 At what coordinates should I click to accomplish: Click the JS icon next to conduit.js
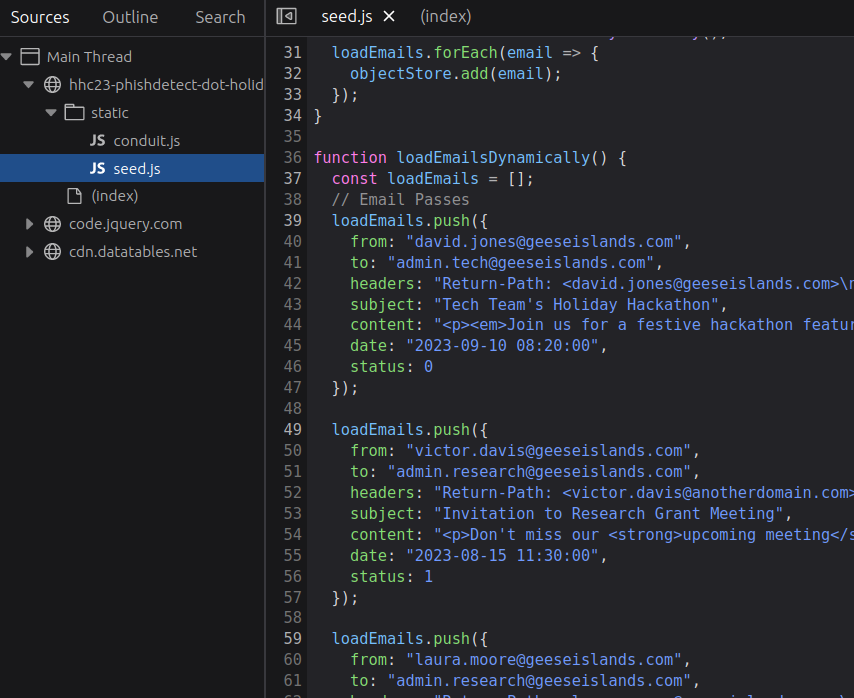pyautogui.click(x=97, y=141)
